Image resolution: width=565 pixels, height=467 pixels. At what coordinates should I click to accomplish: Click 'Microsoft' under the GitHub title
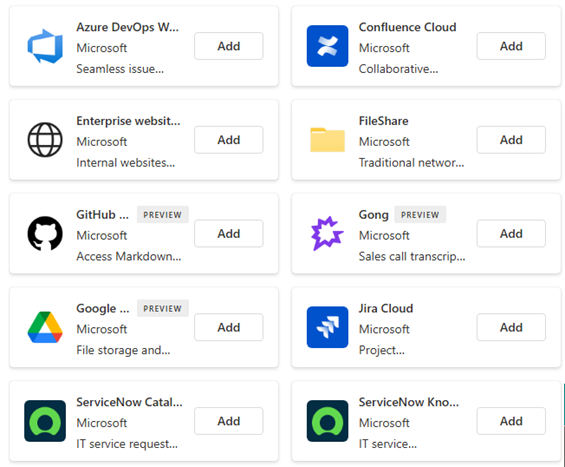point(102,235)
